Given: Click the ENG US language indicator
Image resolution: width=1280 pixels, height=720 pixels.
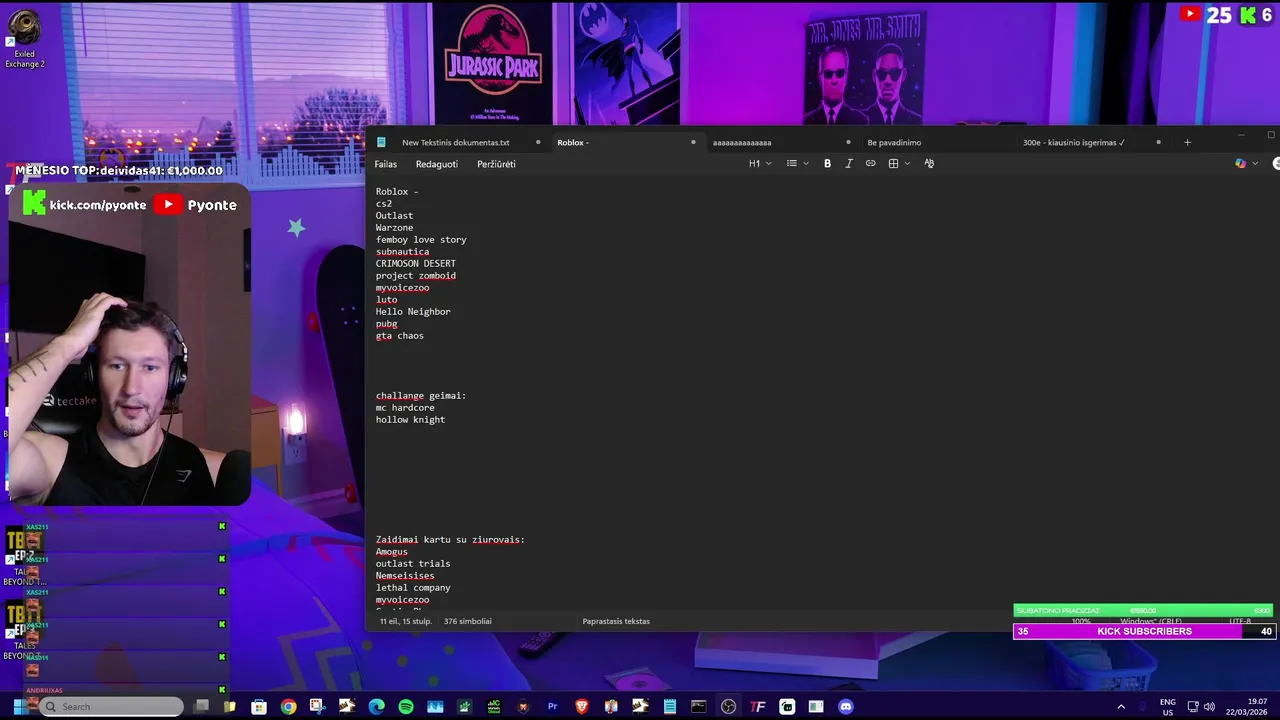Looking at the screenshot, I should click(x=1167, y=707).
